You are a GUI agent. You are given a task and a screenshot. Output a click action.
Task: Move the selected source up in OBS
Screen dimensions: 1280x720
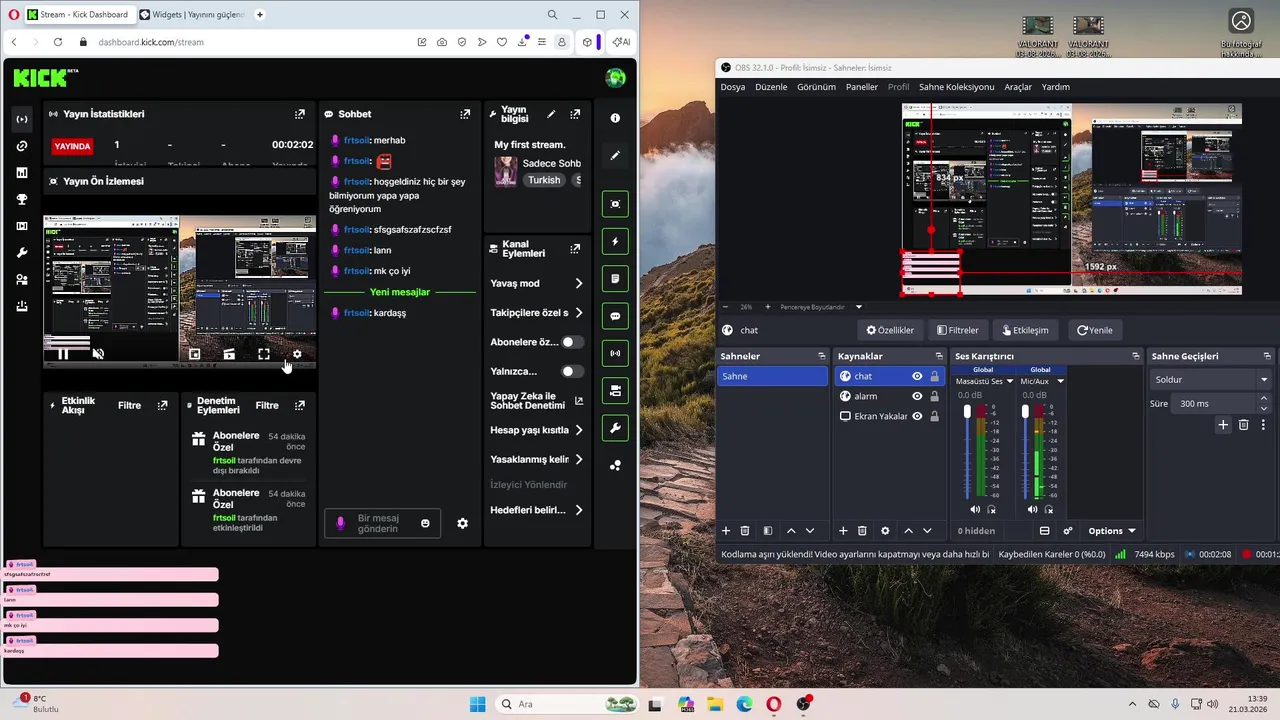908,531
